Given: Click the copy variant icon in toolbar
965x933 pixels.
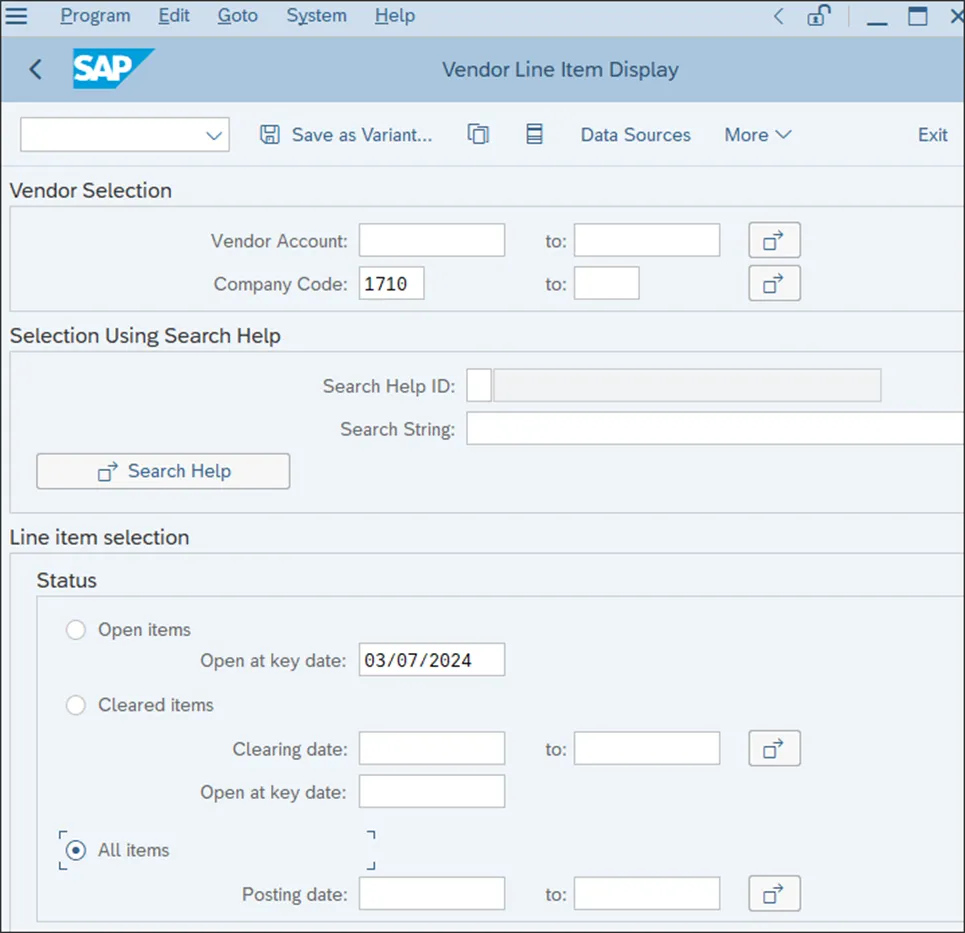Looking at the screenshot, I should pos(478,135).
